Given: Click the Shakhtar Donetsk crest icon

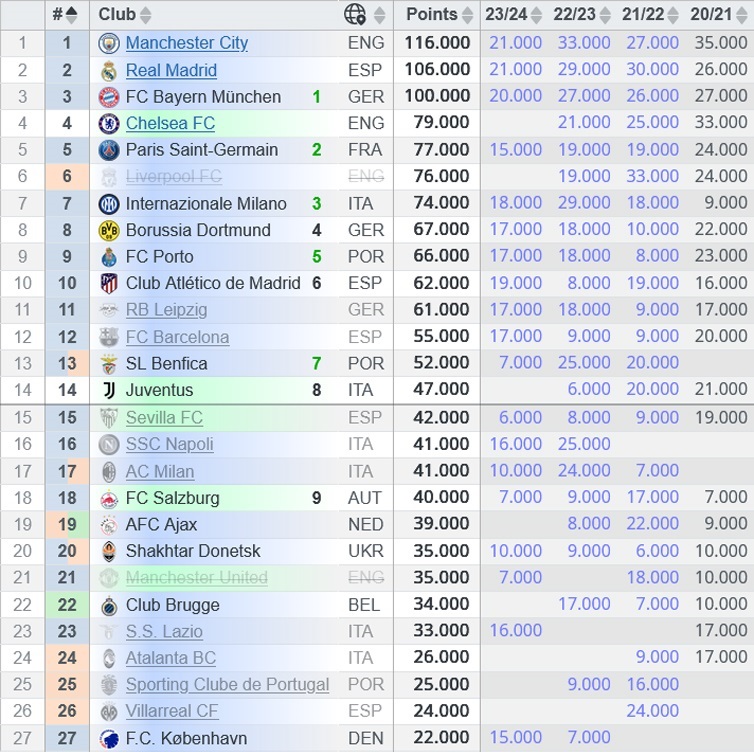Looking at the screenshot, I should [109, 551].
